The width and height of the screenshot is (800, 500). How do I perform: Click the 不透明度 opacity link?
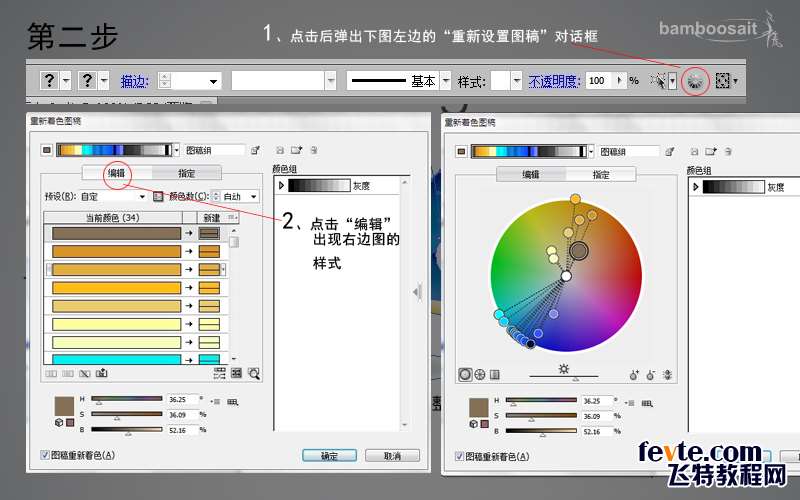click(x=554, y=81)
